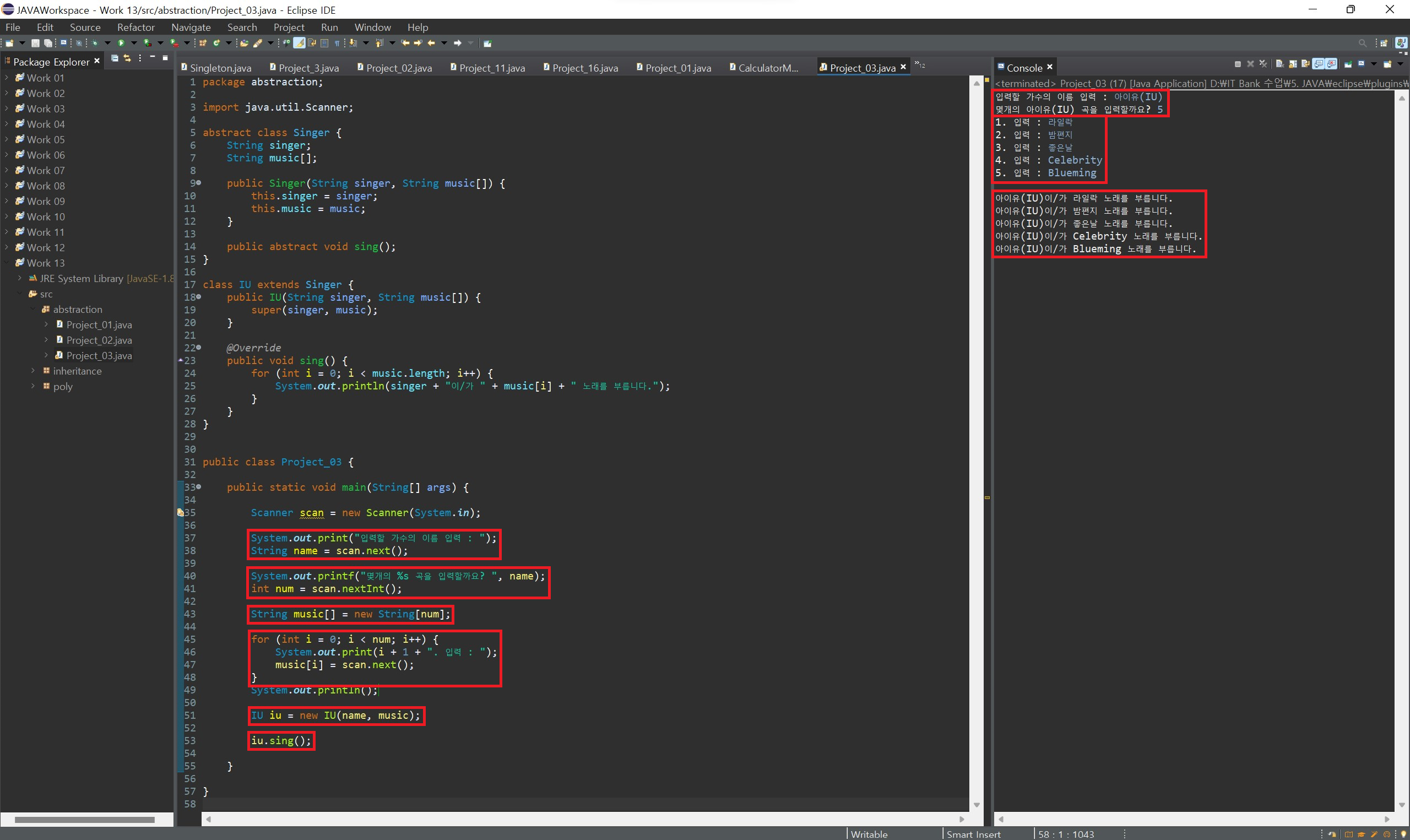Switch to the Project_11.java tab
Image resolution: width=1410 pixels, height=840 pixels.
click(492, 68)
